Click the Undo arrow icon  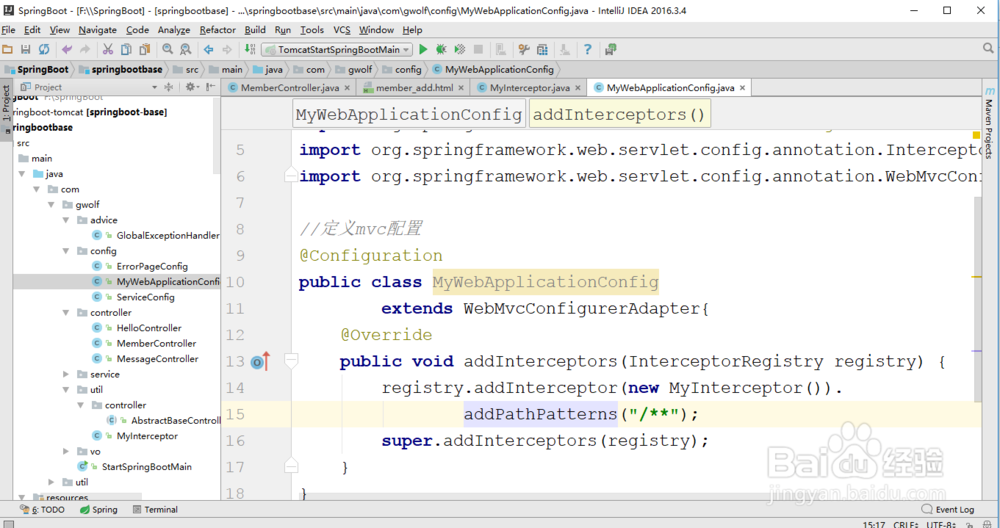click(67, 49)
